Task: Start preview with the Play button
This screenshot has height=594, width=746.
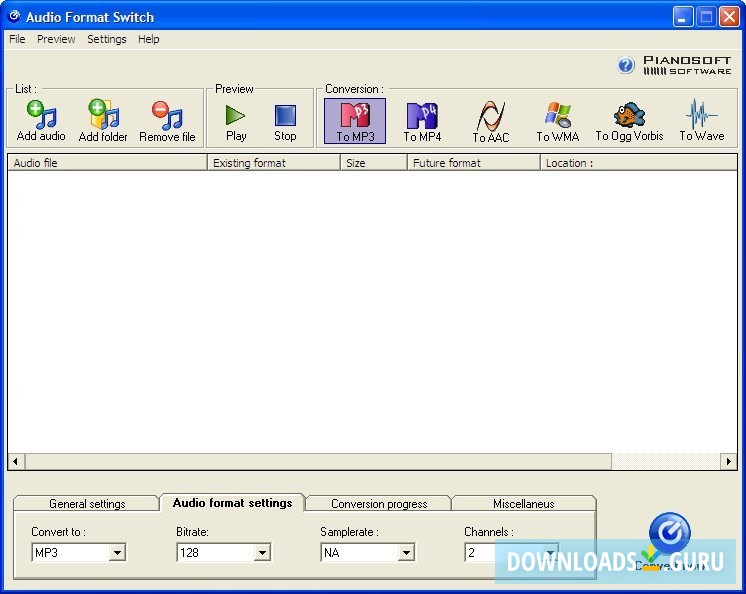Action: tap(236, 122)
